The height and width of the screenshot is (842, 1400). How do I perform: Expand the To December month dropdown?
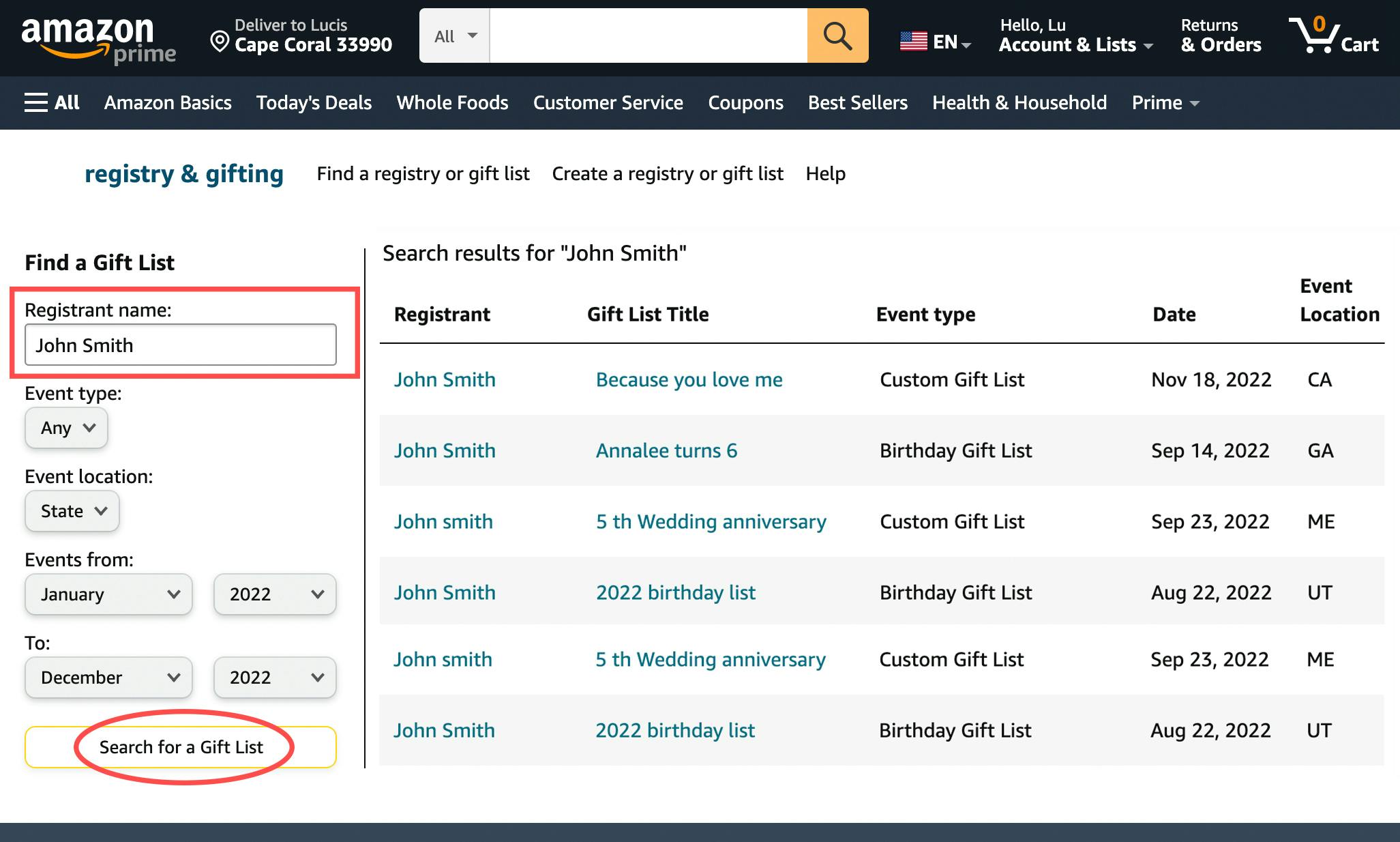[x=109, y=678]
